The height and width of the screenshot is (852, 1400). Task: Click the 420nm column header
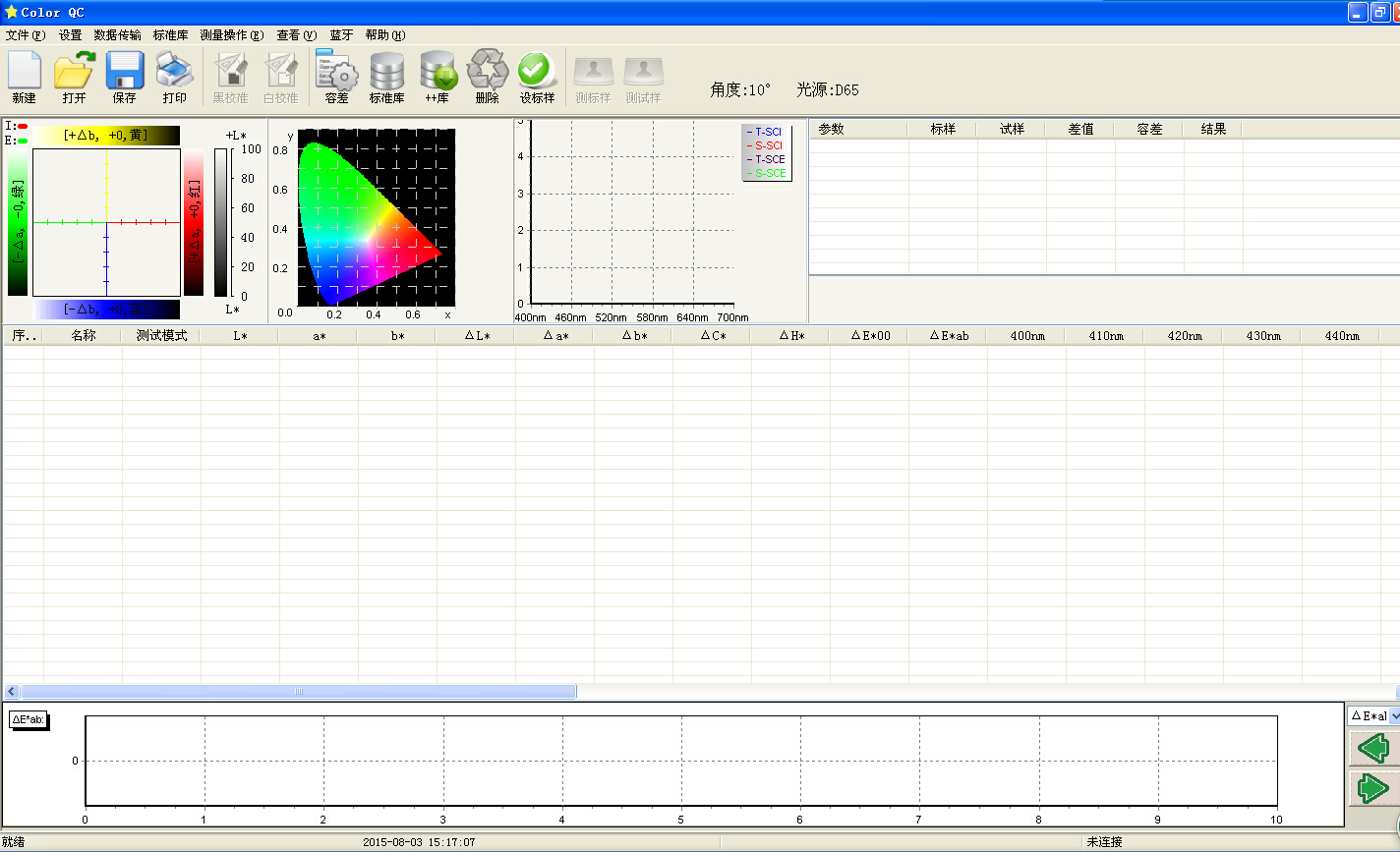point(1184,335)
